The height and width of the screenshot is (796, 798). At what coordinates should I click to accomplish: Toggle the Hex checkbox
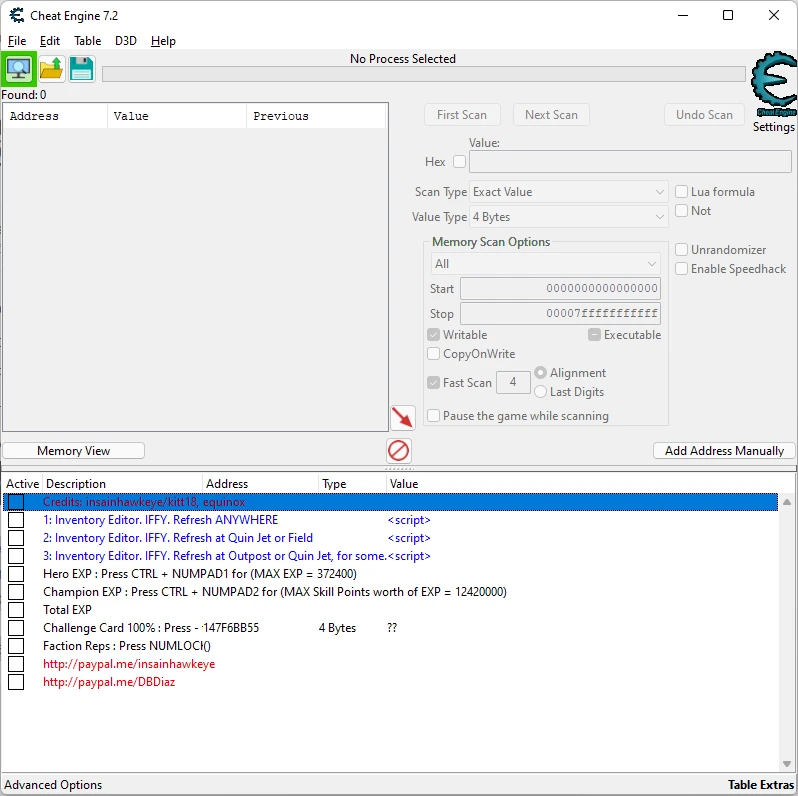[x=459, y=162]
